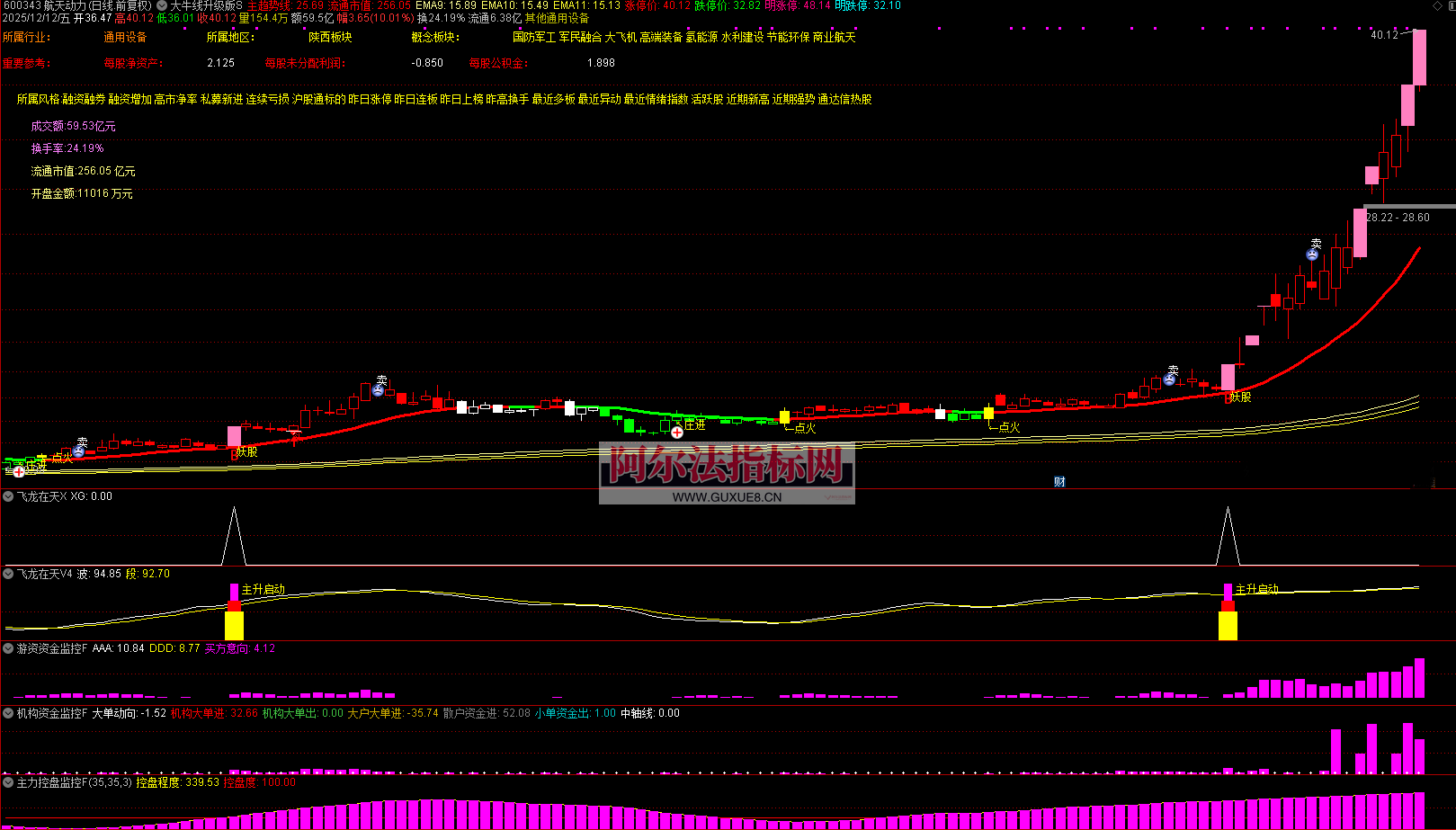The height and width of the screenshot is (830, 1456).
Task: Expand the 游资资金监控F indicator menu
Action: (8, 648)
